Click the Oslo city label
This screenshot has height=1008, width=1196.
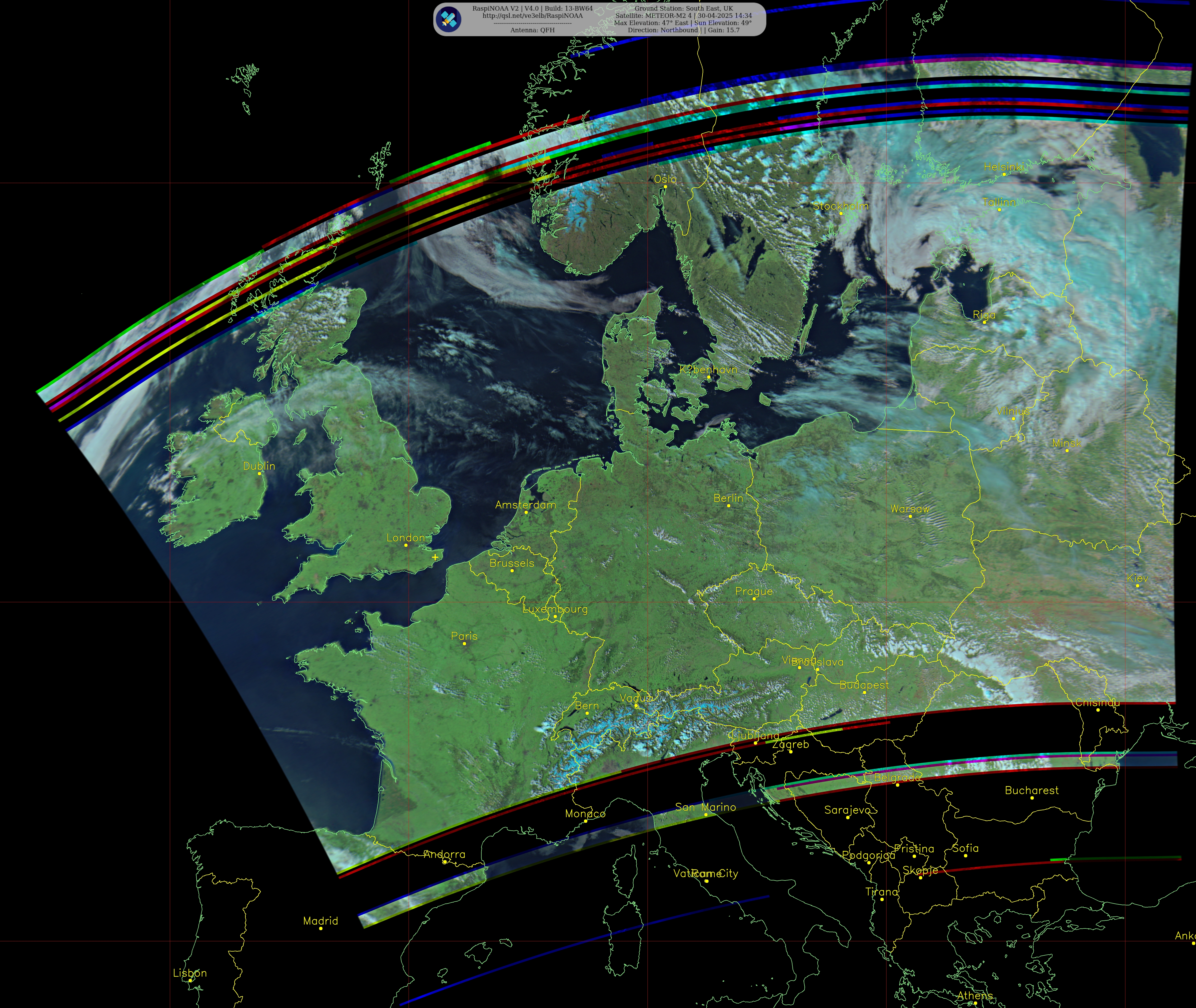[665, 179]
